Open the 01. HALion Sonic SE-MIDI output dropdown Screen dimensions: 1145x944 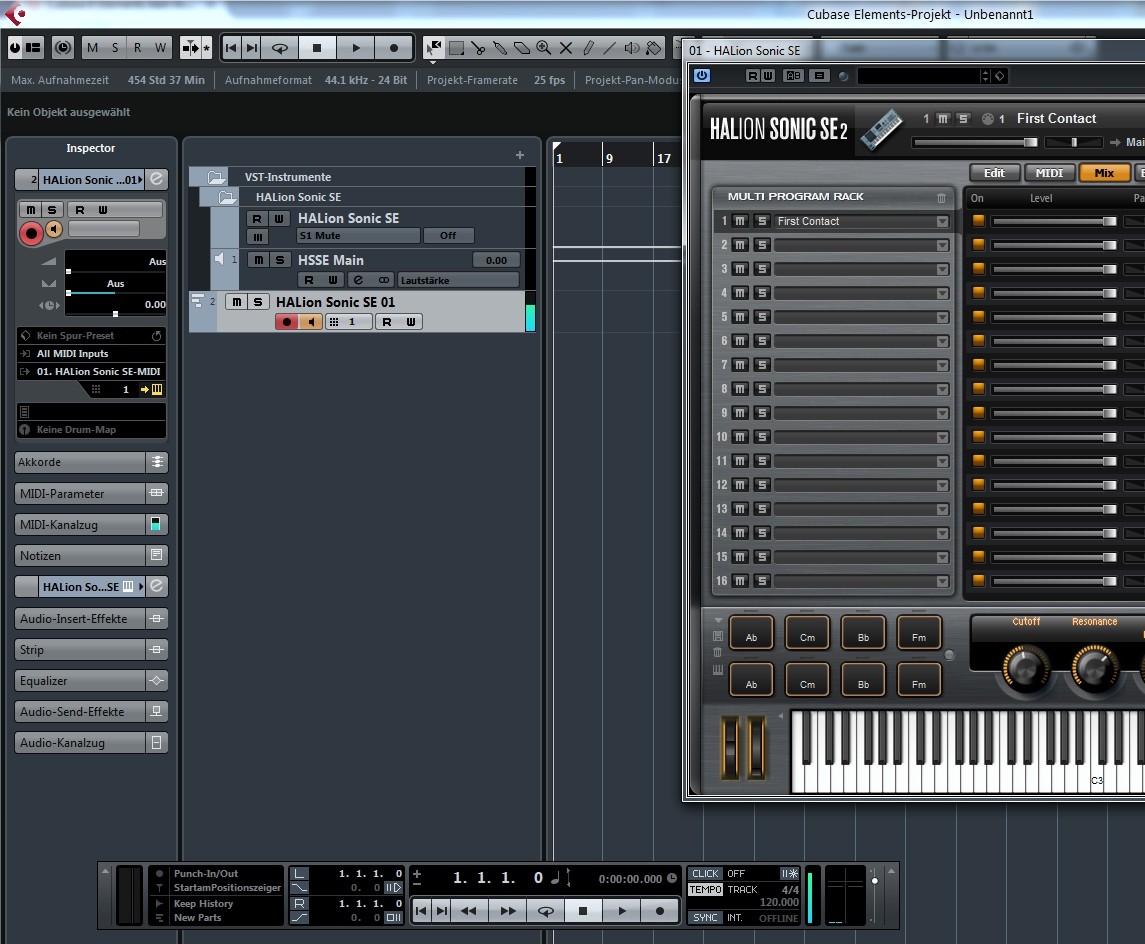coord(91,372)
